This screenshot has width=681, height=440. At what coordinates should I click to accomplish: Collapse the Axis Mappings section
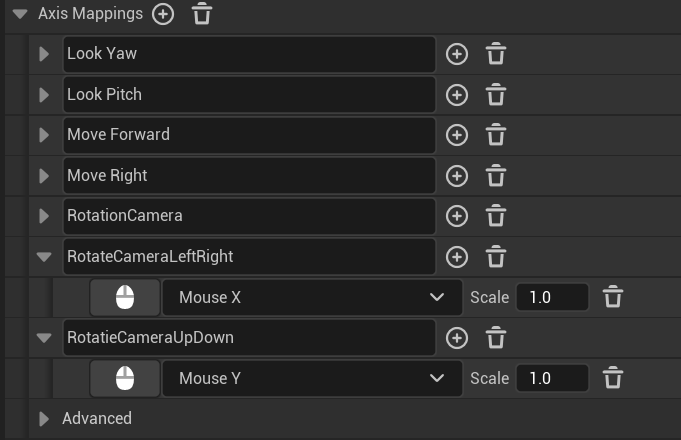(x=20, y=14)
